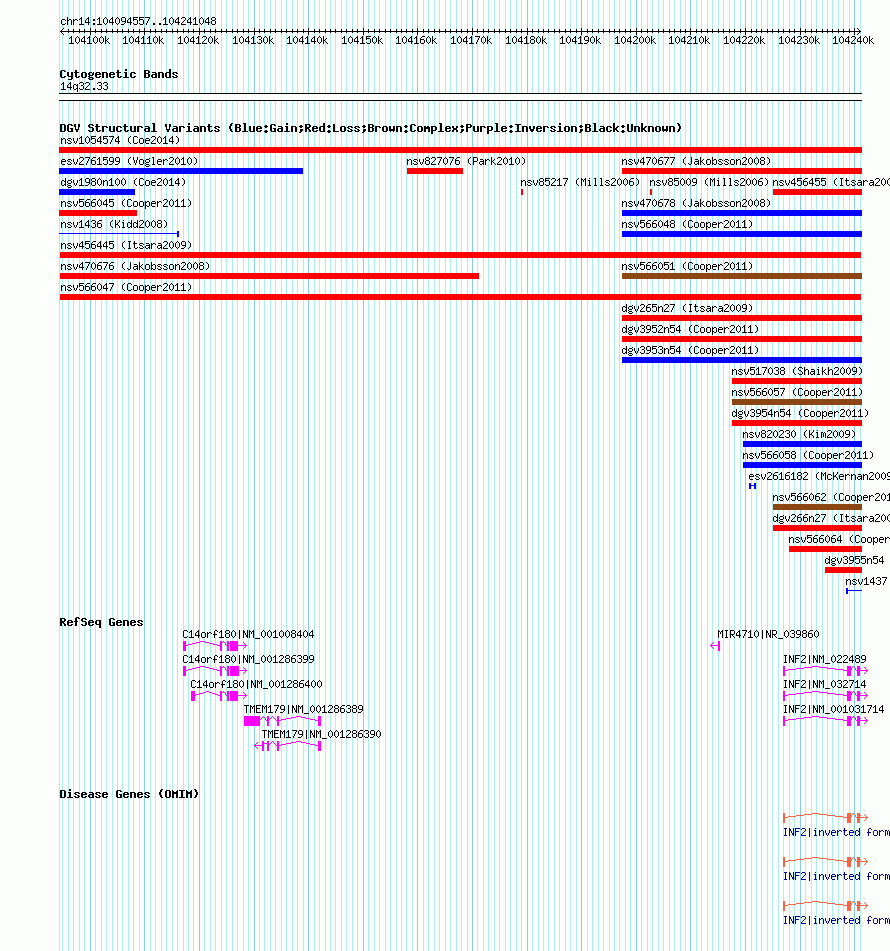Screen dimensions: 890x951
Task: Click the brown bar under nsv566057 (Cooper2011)
Action: coord(797,402)
